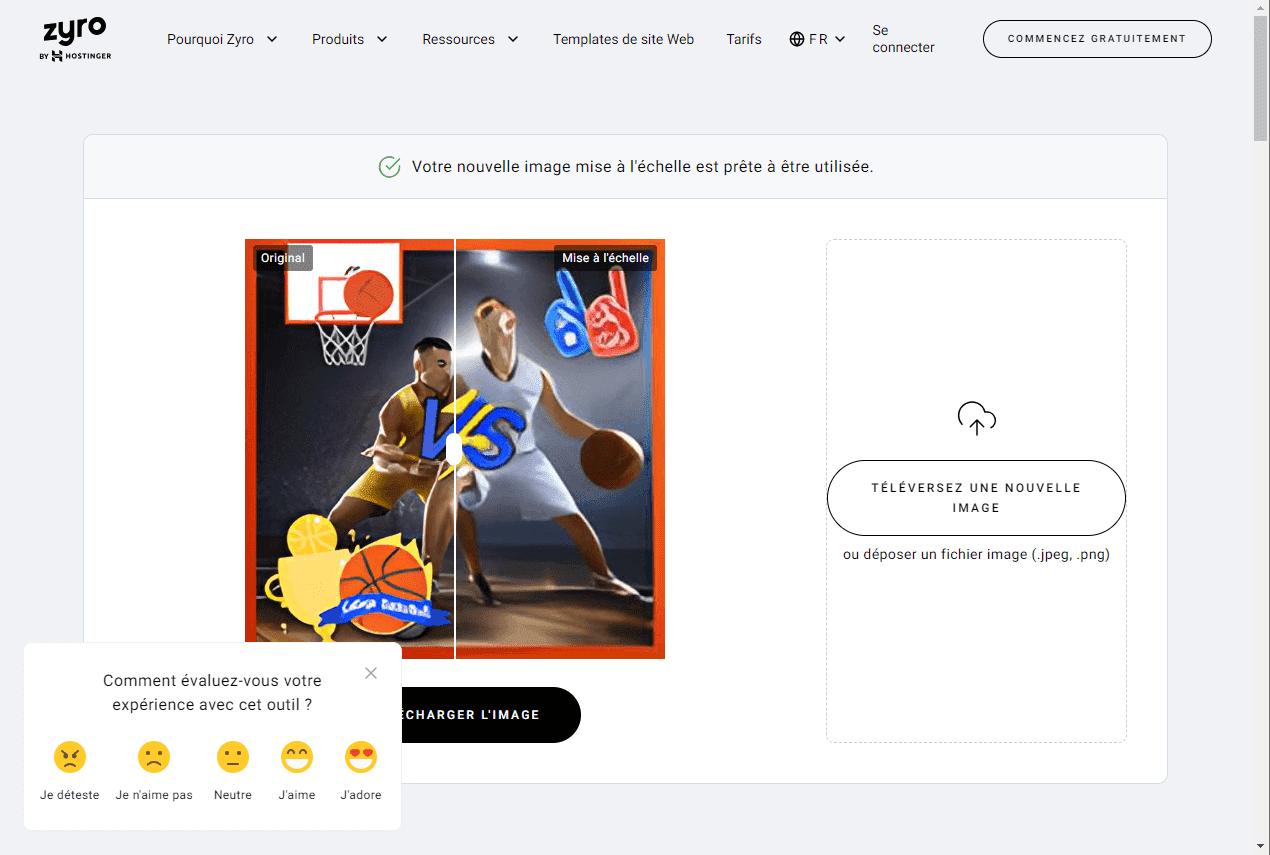Click the original side of the basketball image

coord(350,449)
